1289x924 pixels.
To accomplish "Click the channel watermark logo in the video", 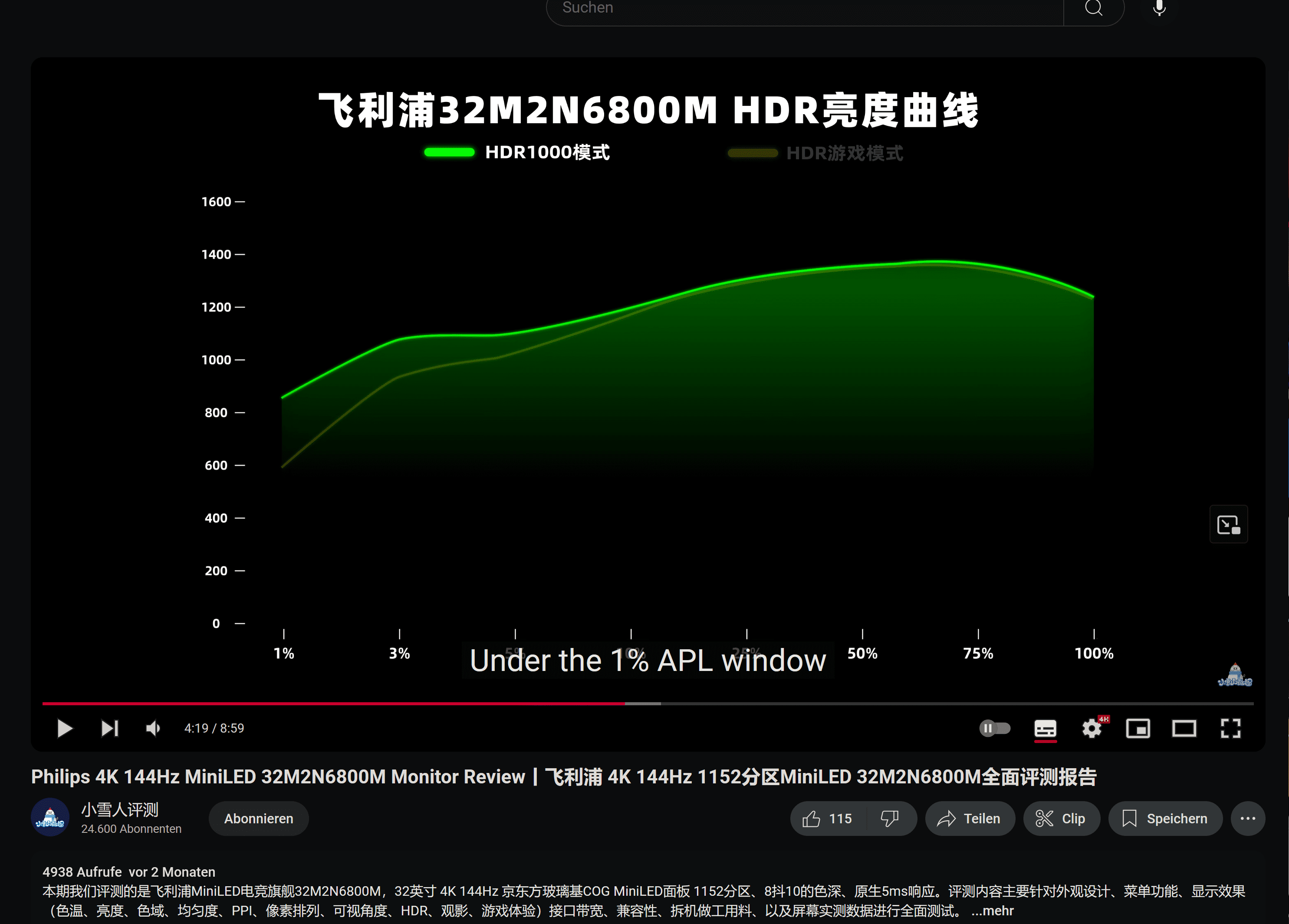I will (x=1235, y=675).
